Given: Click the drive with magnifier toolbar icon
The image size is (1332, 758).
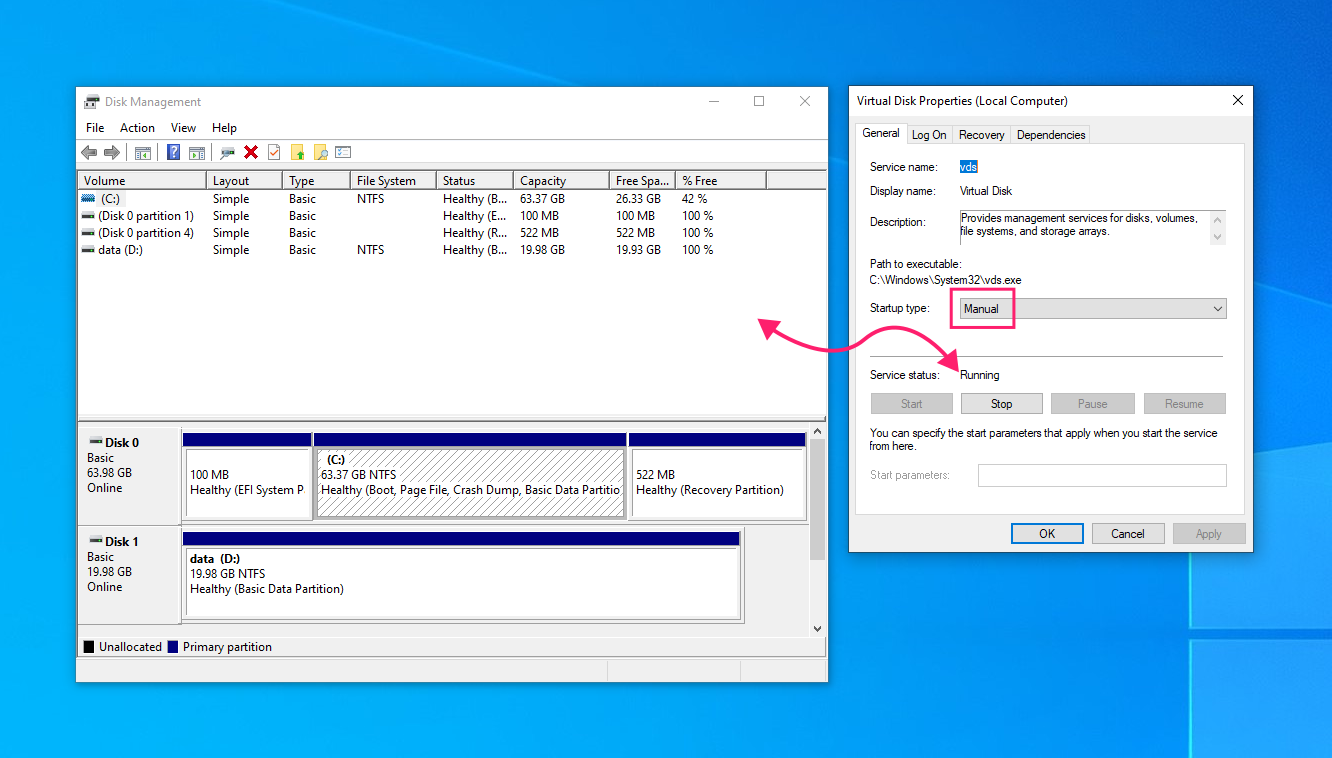Looking at the screenshot, I should click(x=228, y=152).
